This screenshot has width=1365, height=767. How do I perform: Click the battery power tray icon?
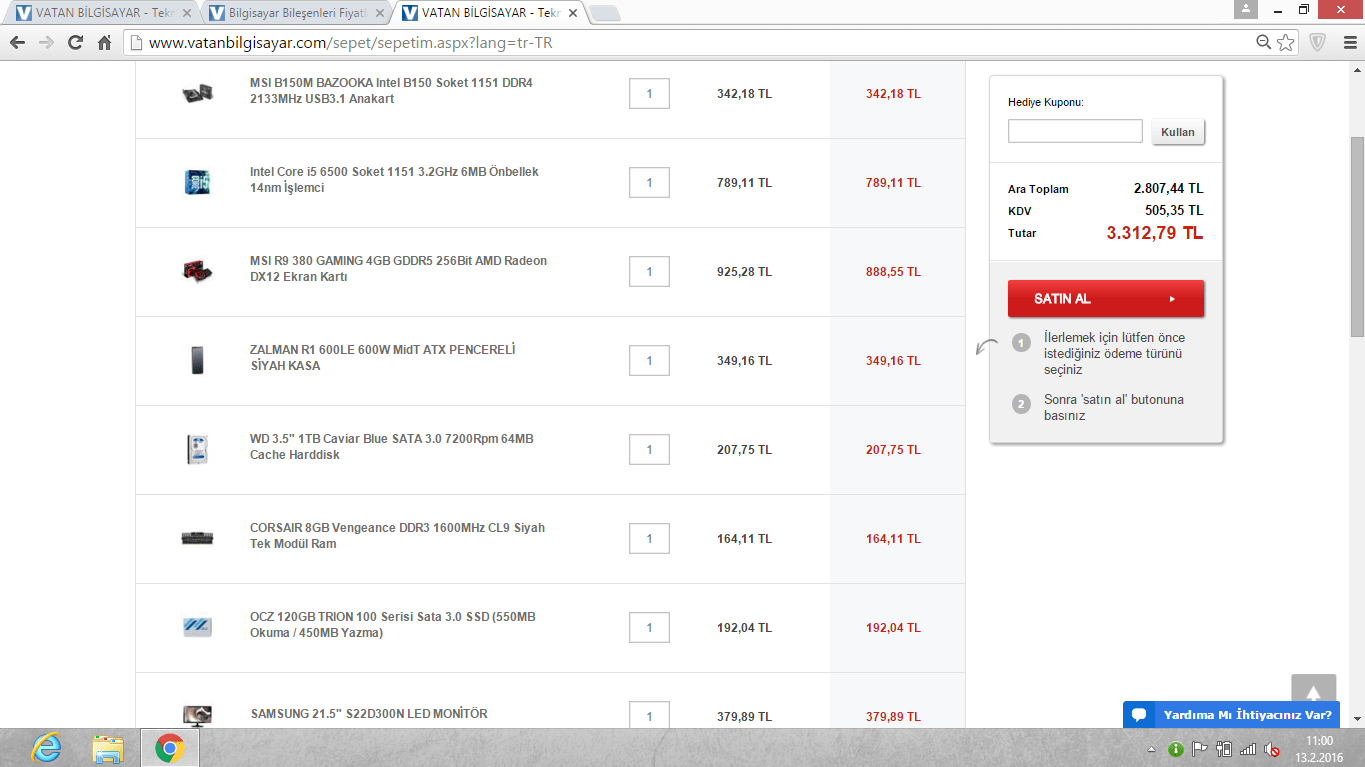[x=1224, y=749]
